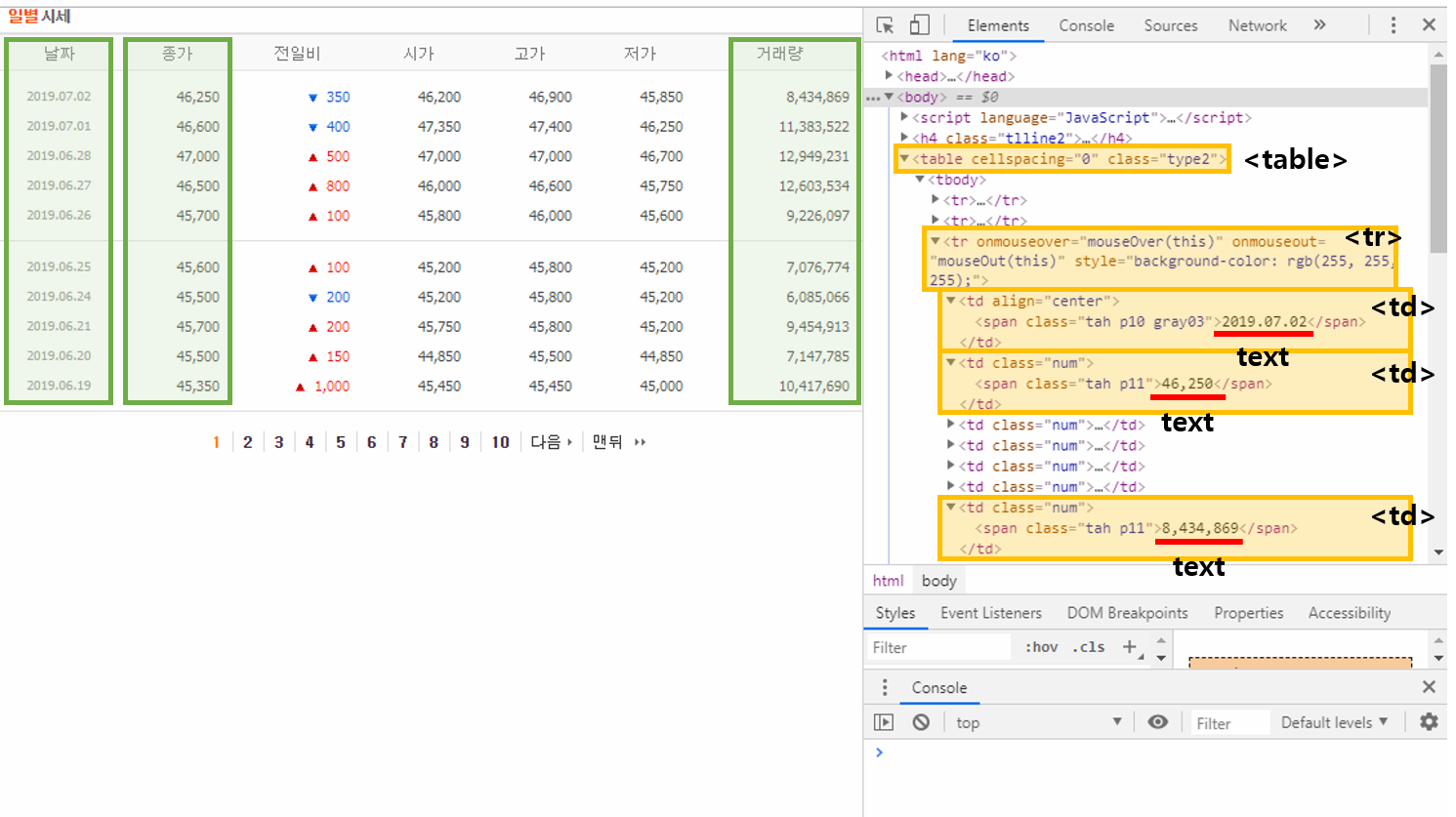Collapse the table type2 node
1456x817 pixels.
(x=904, y=158)
